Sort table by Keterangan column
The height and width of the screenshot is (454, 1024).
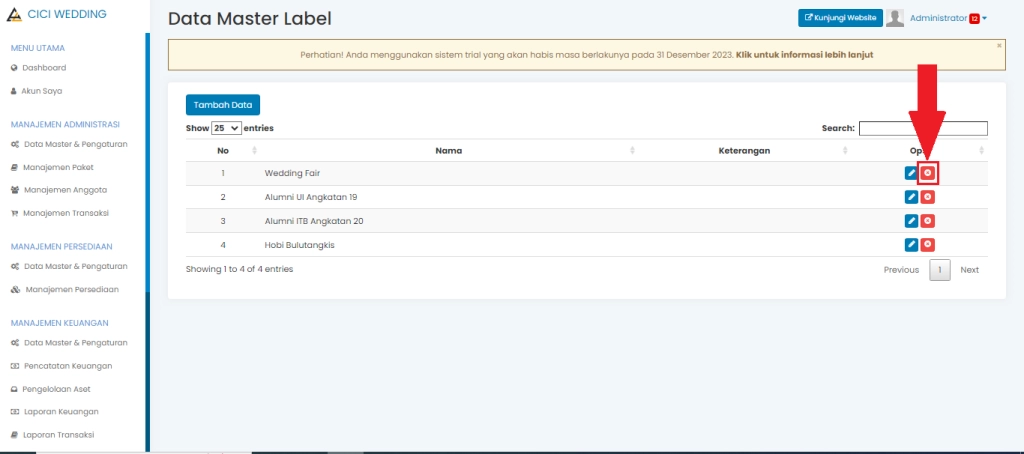tap(744, 151)
